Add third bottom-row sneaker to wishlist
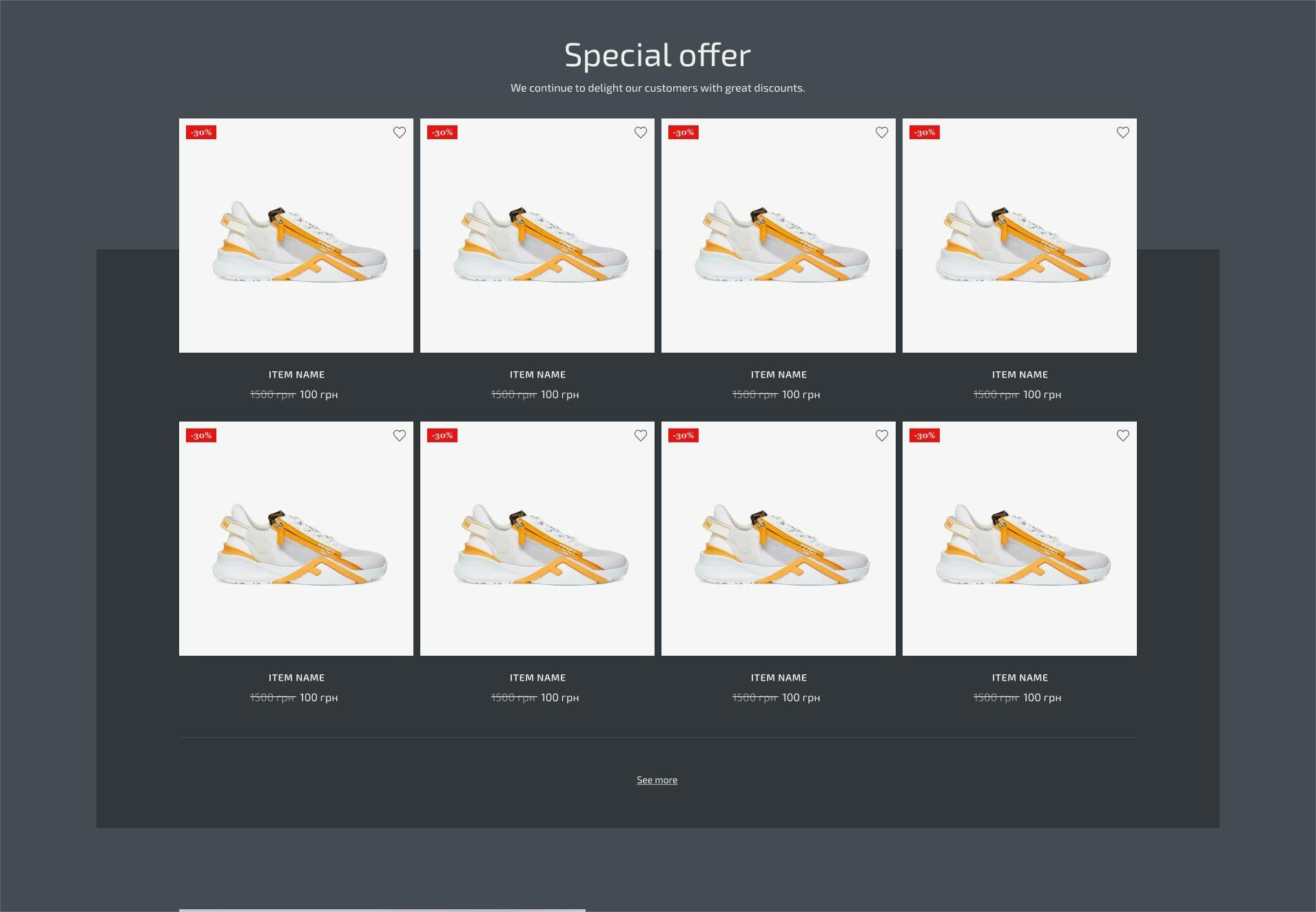This screenshot has height=912, width=1316. pos(882,435)
